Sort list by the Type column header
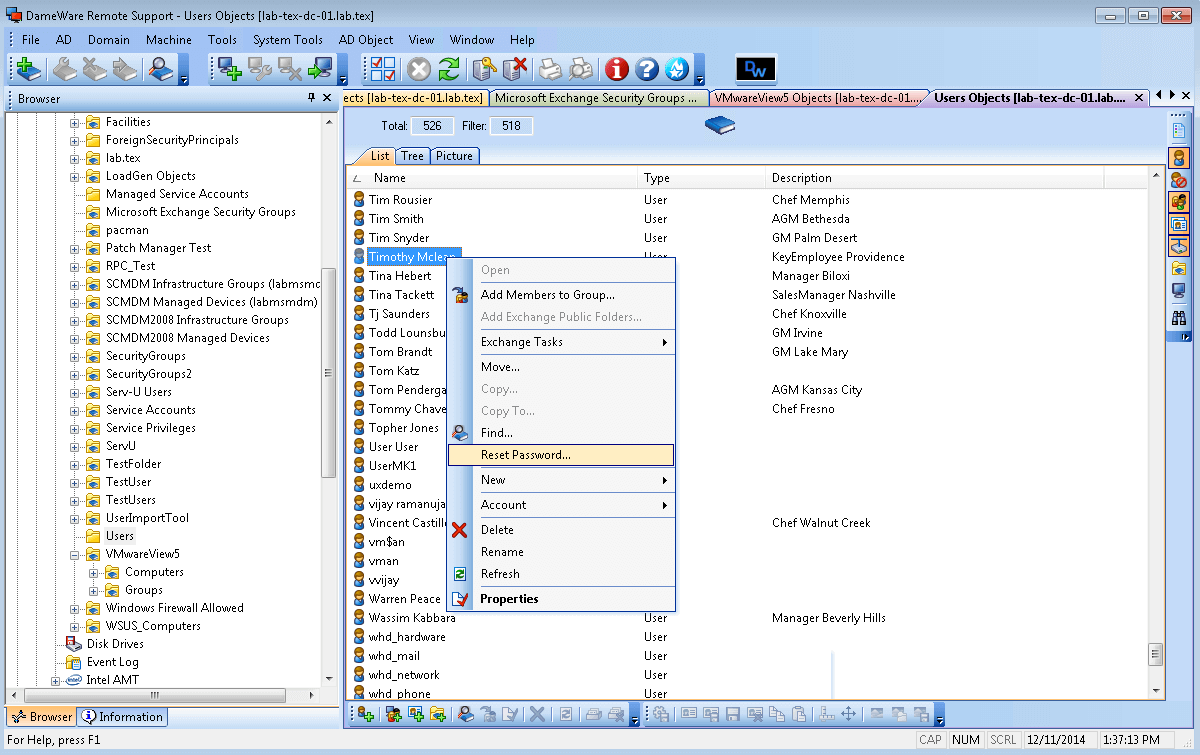 703,178
